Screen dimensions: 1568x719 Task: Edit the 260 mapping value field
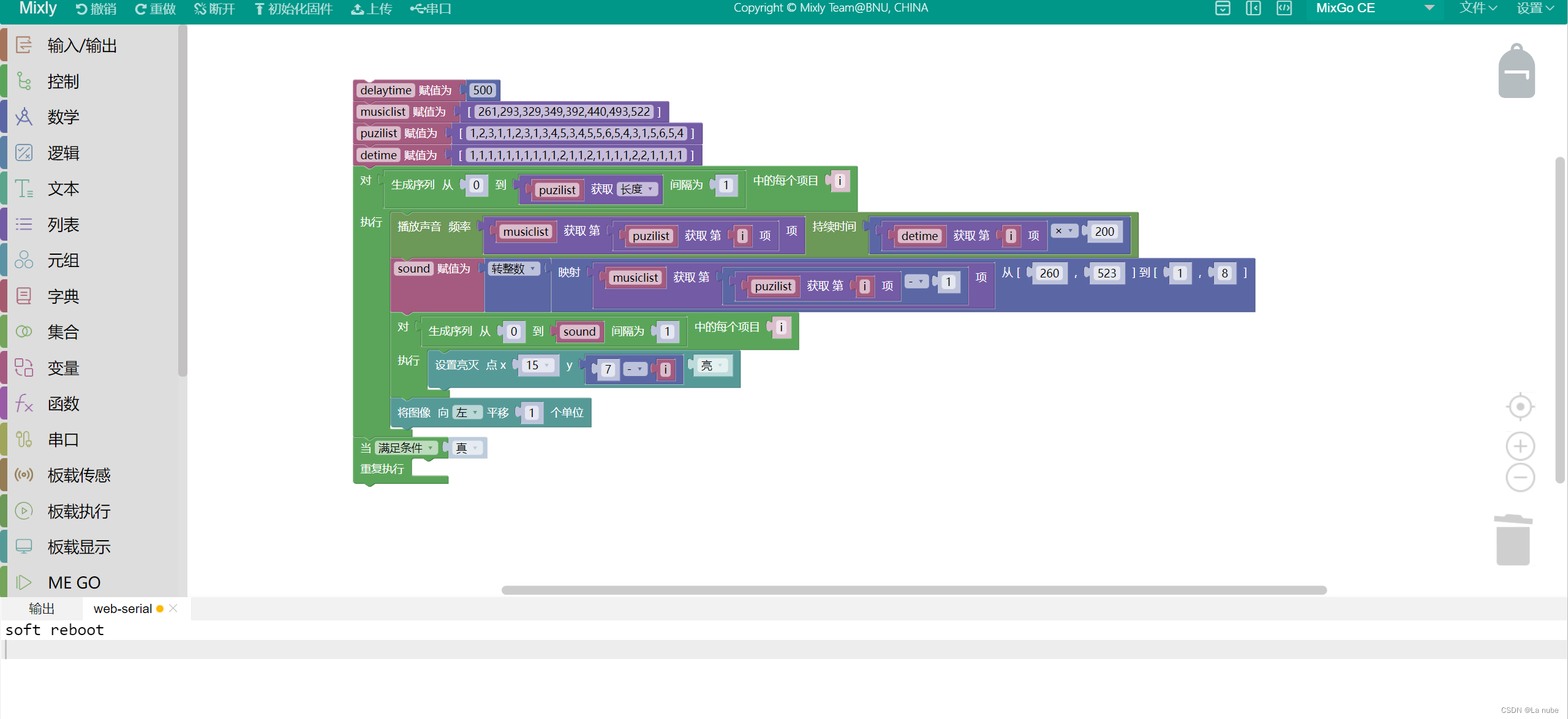coord(1049,273)
